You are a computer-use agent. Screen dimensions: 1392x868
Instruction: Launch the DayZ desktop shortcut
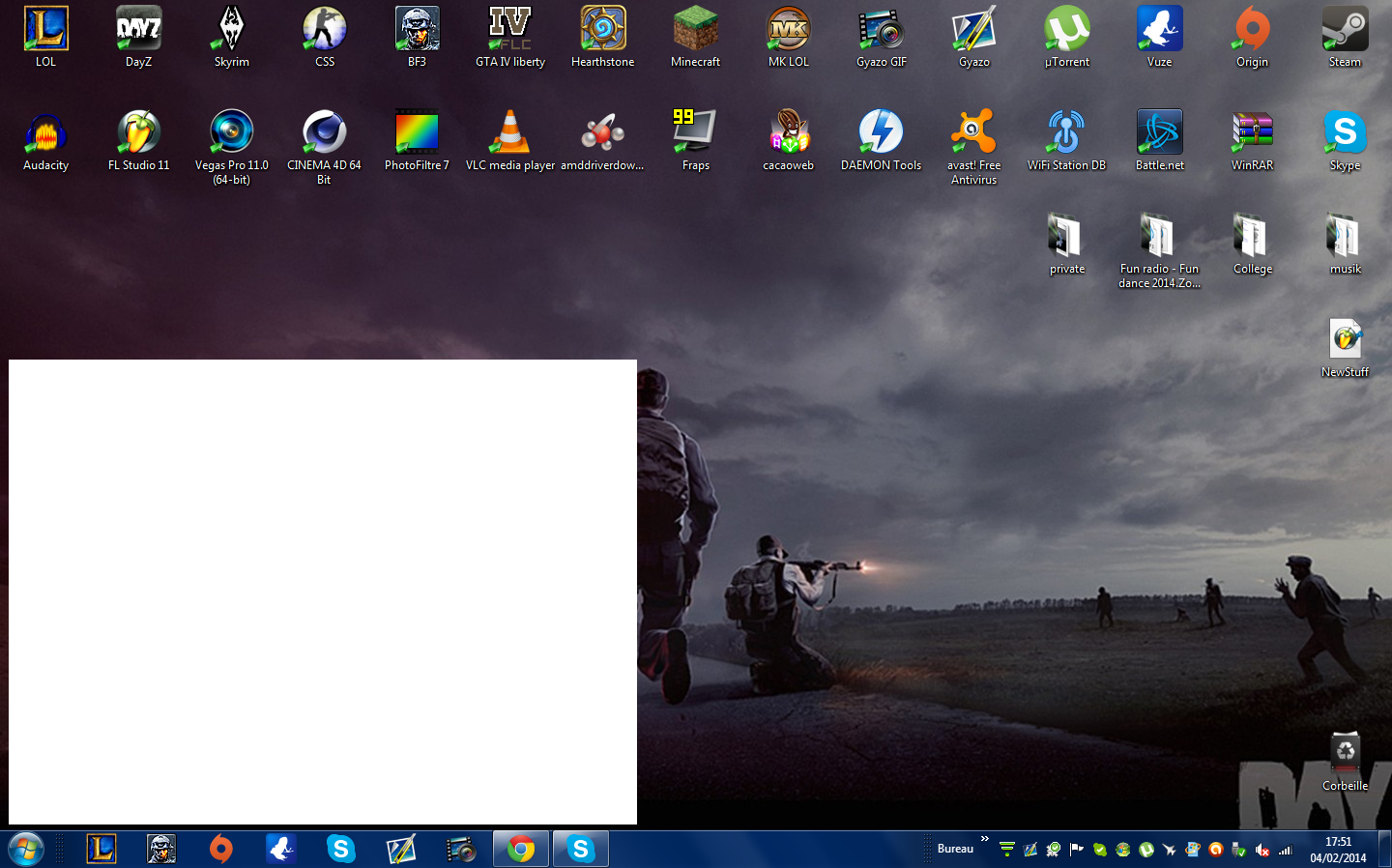pyautogui.click(x=139, y=38)
